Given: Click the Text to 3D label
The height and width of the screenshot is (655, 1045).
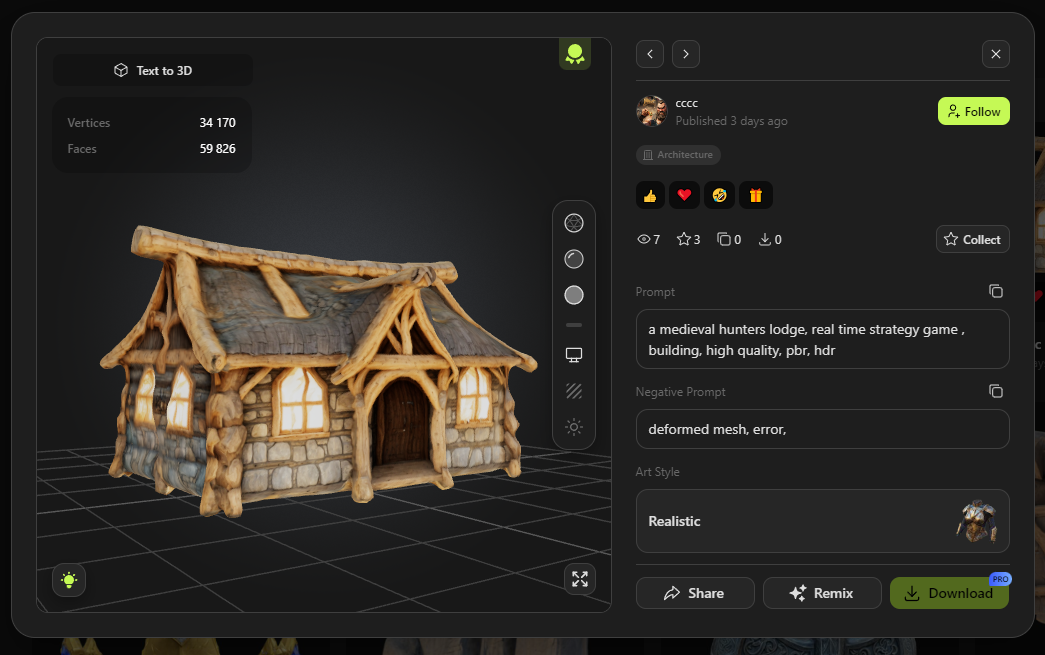Looking at the screenshot, I should pyautogui.click(x=153, y=71).
